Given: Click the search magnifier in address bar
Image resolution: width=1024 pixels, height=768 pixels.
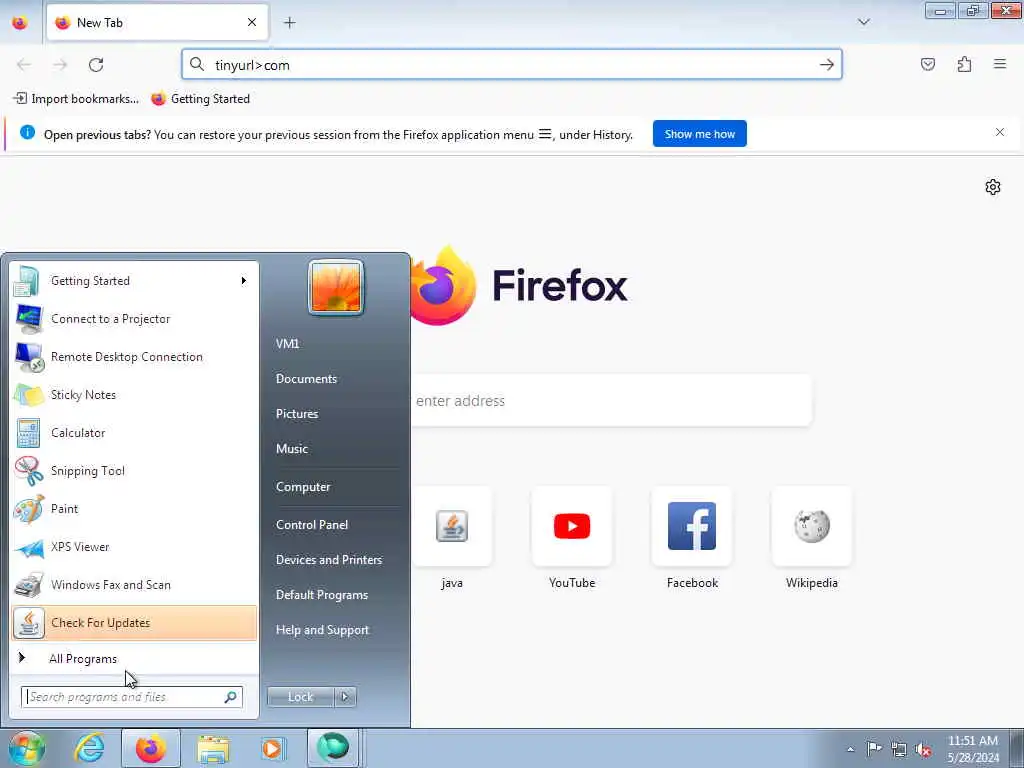Looking at the screenshot, I should tap(197, 64).
